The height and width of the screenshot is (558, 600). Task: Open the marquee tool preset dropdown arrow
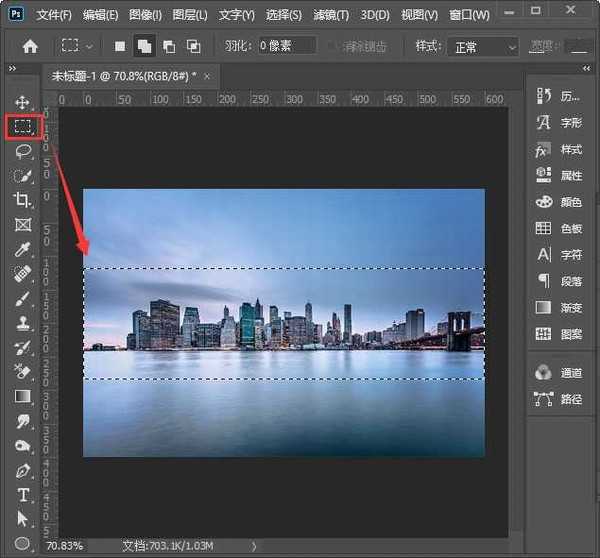coord(90,47)
